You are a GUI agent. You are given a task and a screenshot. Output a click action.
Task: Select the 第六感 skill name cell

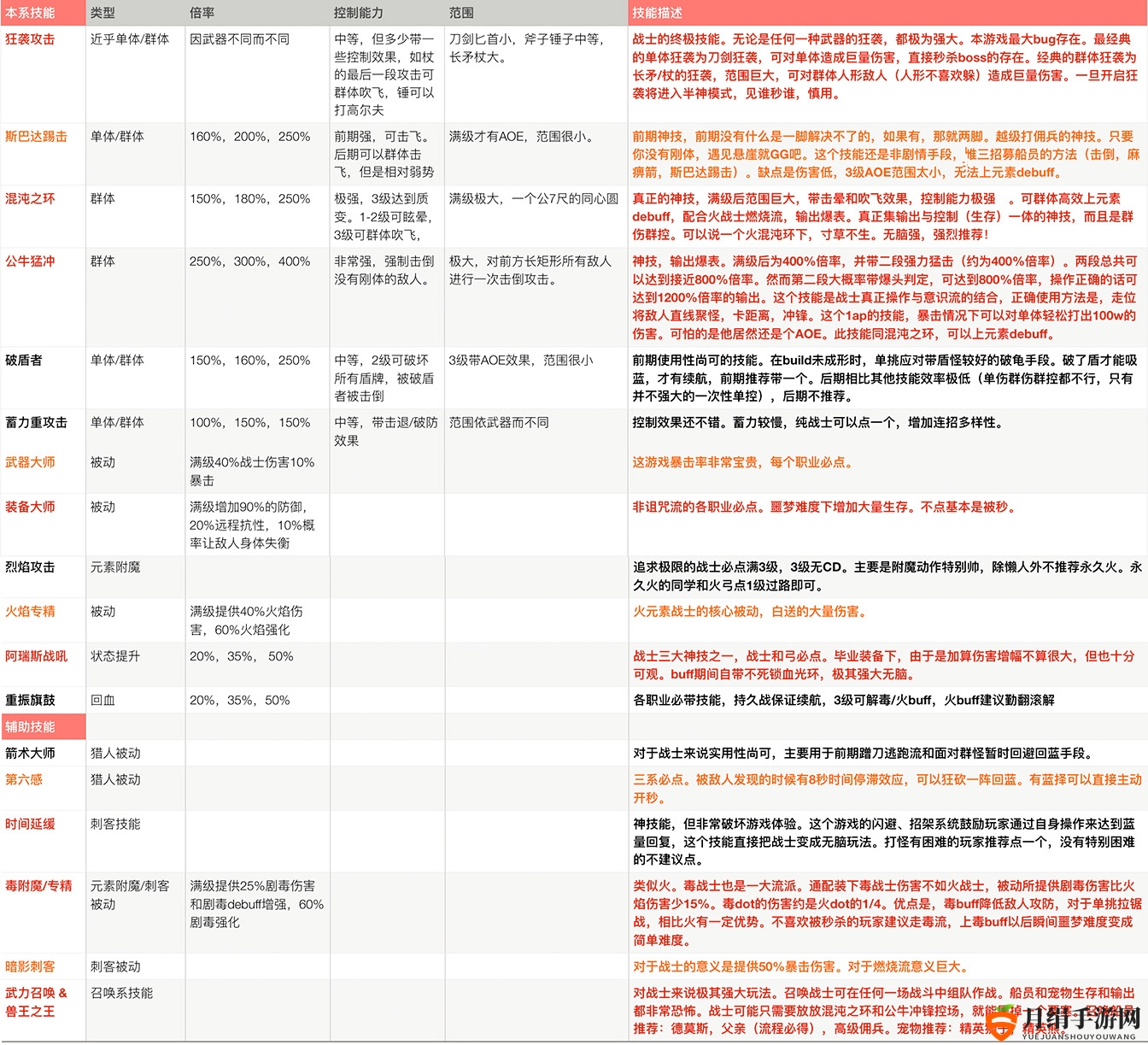43,789
